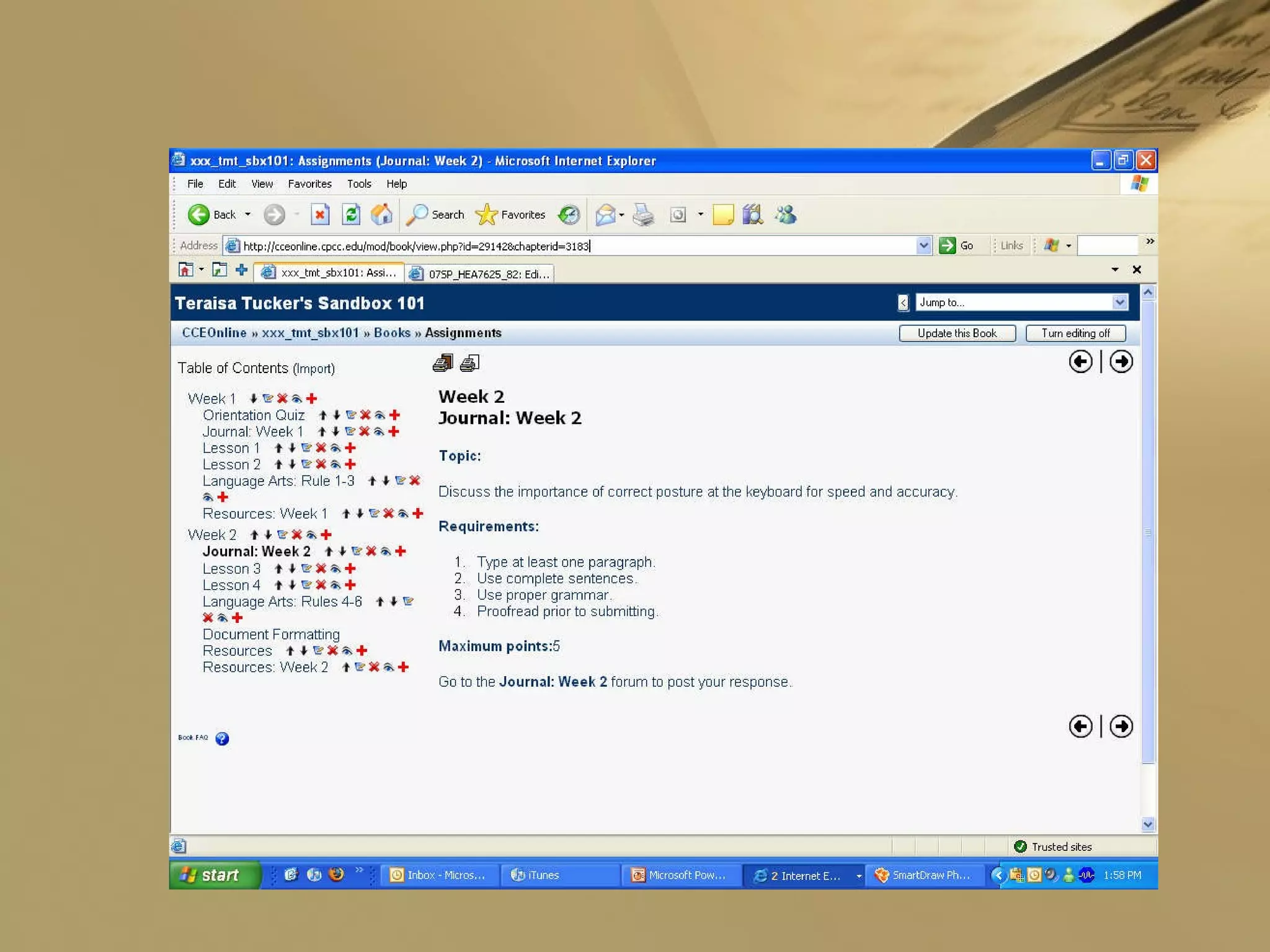This screenshot has height=952, width=1270.
Task: Click the print this chapter icon
Action: (x=469, y=363)
